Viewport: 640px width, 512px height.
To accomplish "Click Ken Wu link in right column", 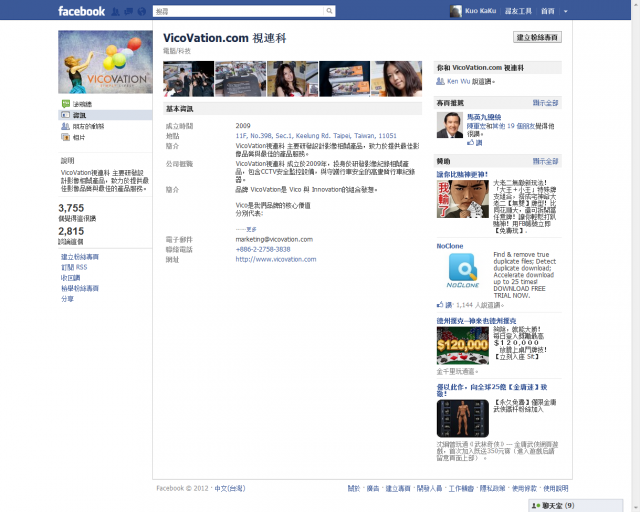I will click(x=458, y=81).
